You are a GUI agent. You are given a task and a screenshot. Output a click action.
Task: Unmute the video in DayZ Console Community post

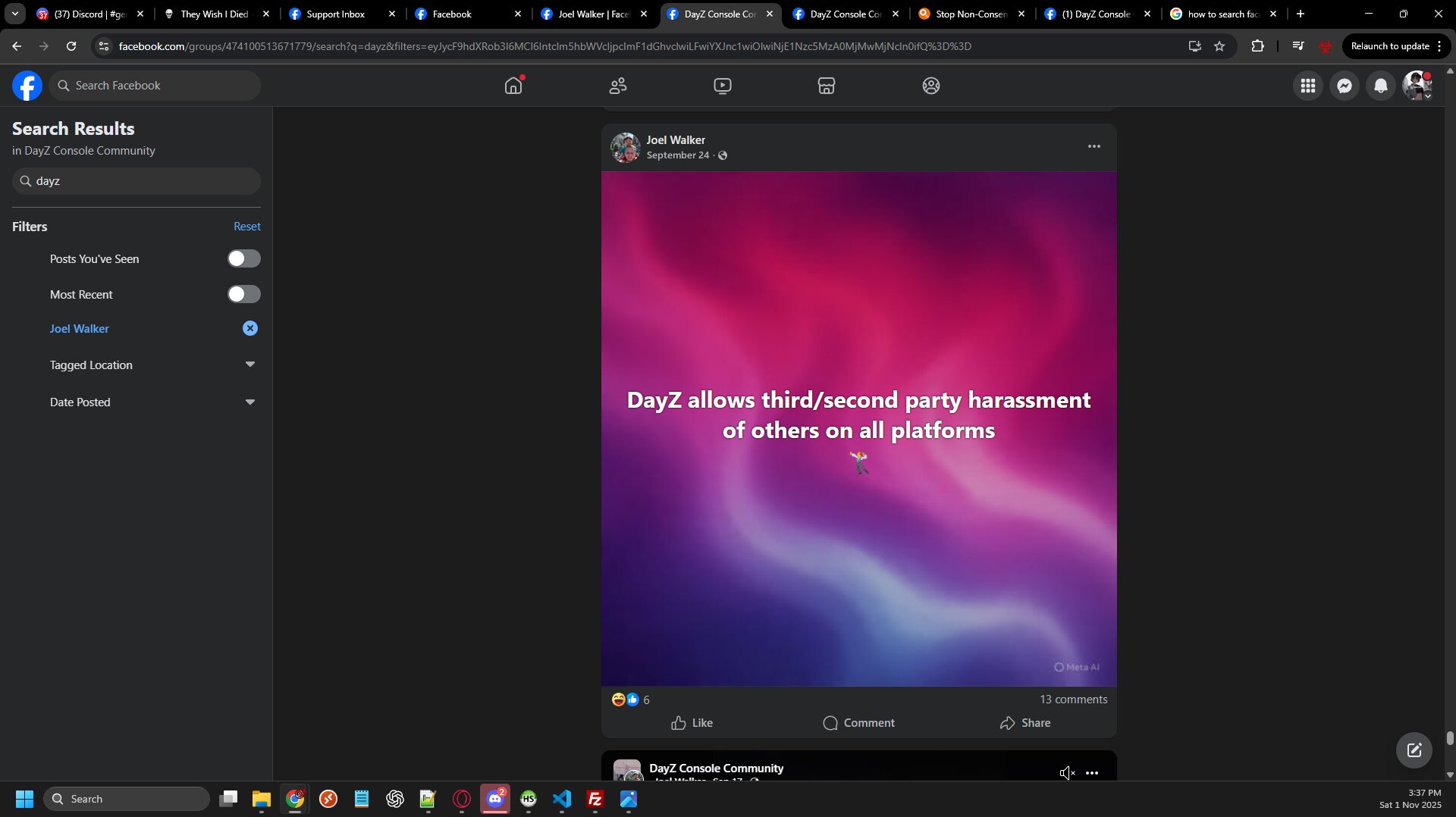click(1067, 773)
